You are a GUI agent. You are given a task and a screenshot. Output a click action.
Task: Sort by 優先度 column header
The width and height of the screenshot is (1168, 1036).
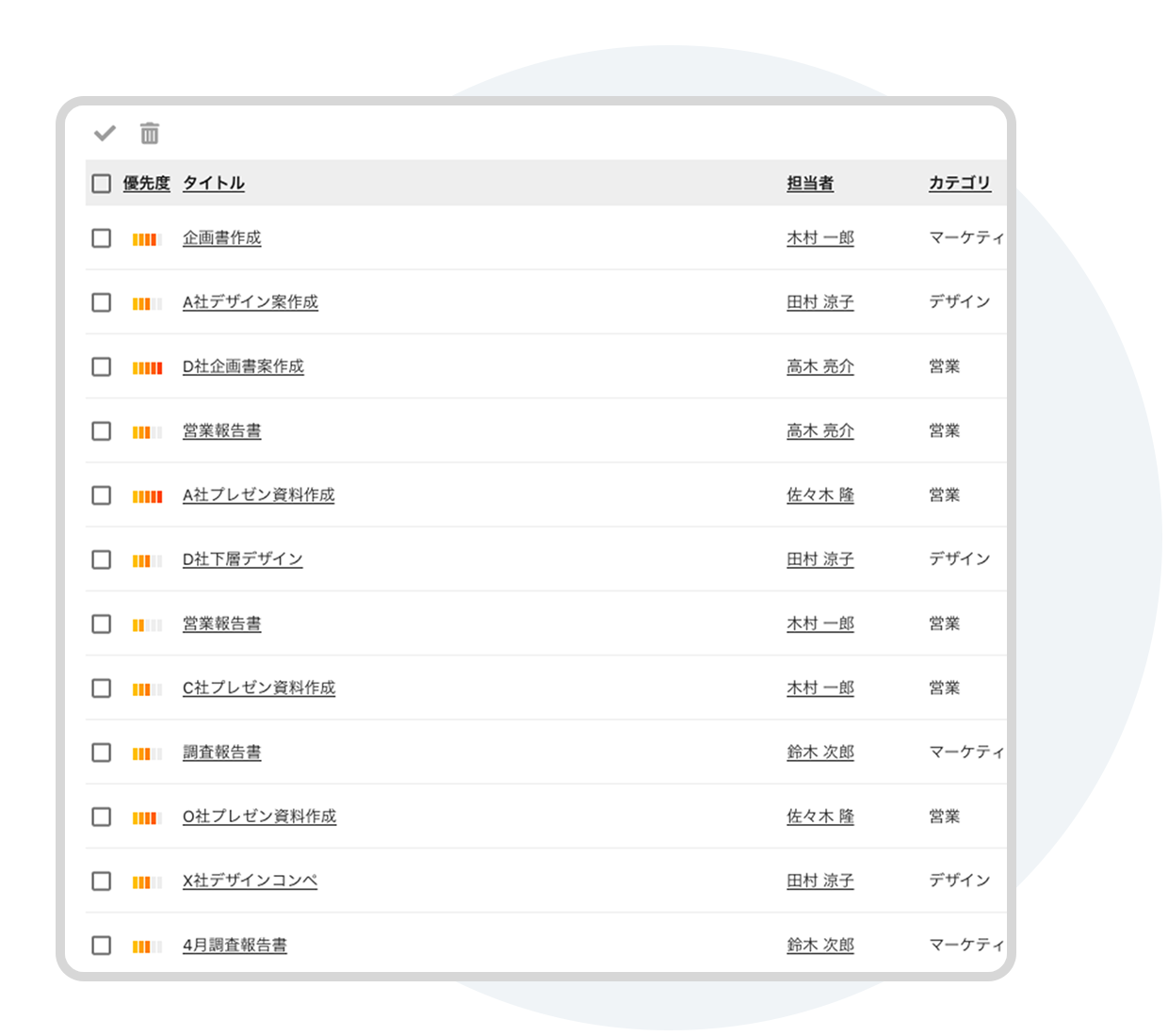(x=146, y=183)
